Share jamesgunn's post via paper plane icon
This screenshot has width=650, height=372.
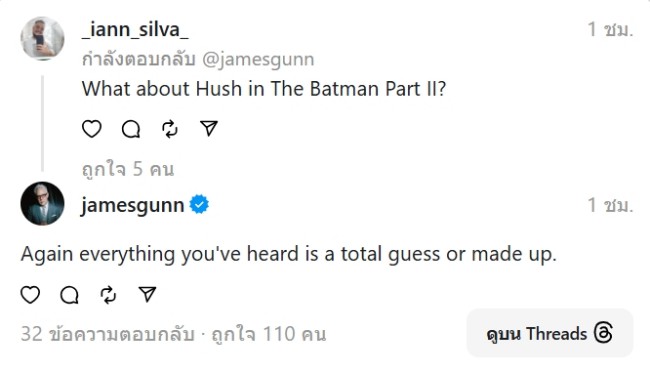point(147,294)
